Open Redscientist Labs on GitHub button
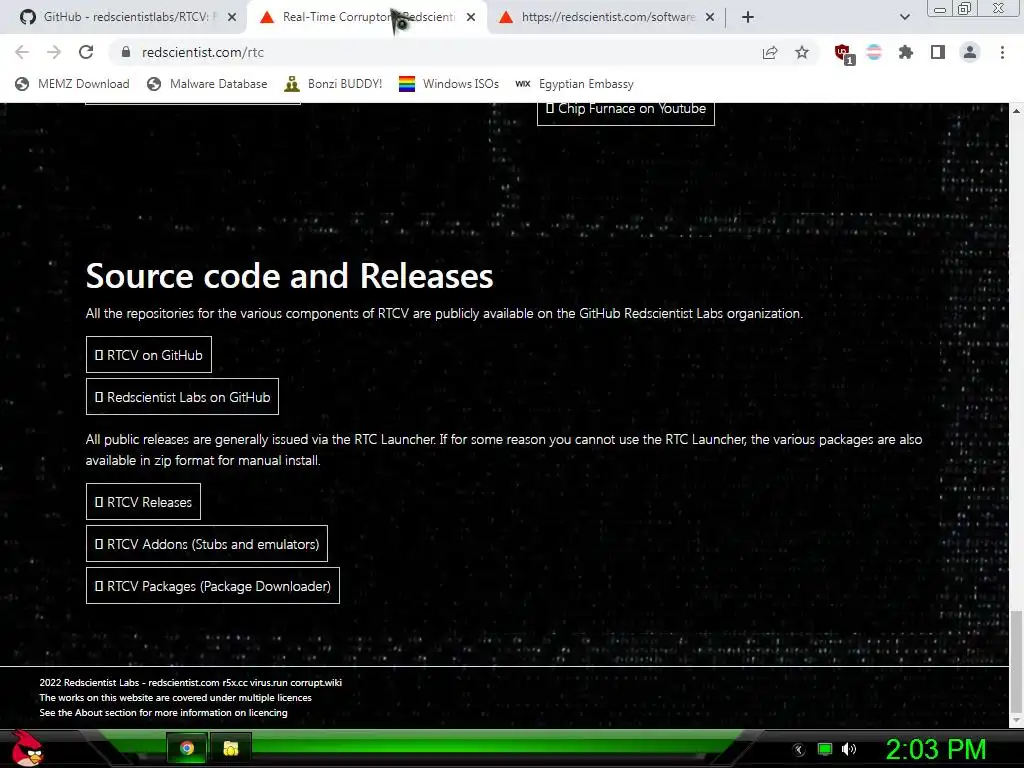This screenshot has height=768, width=1024. point(182,396)
